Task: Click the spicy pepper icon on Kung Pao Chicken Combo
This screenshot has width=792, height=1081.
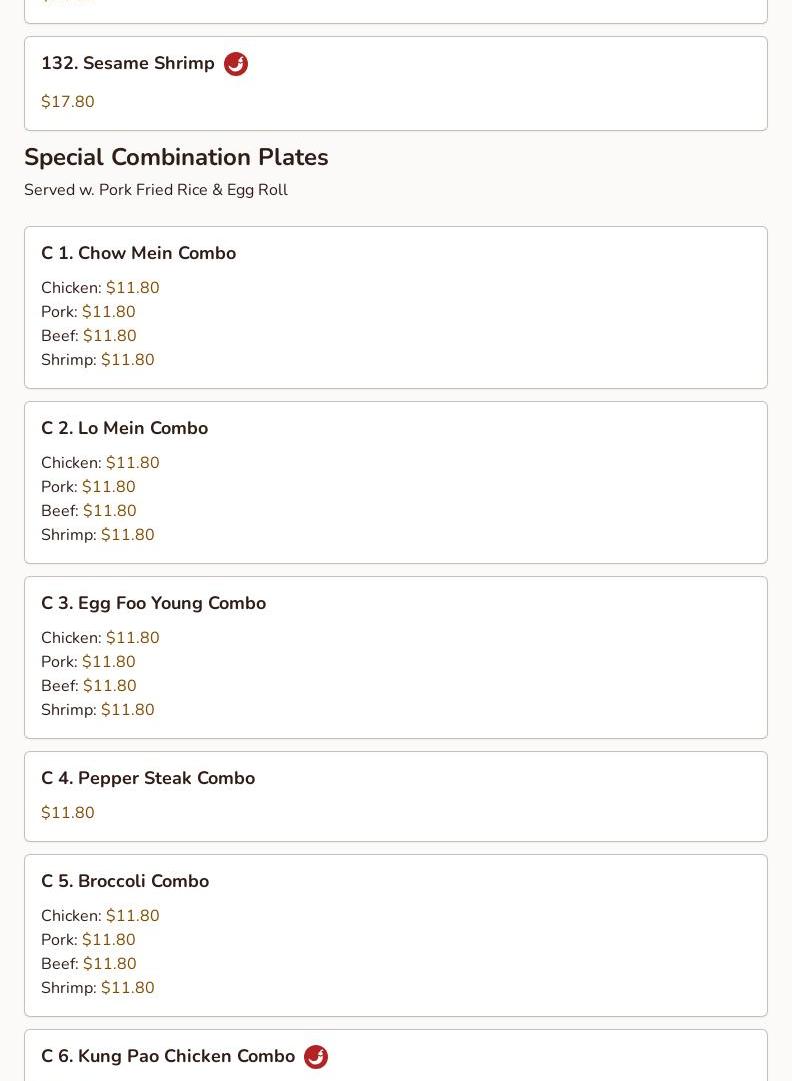Action: tap(316, 1057)
